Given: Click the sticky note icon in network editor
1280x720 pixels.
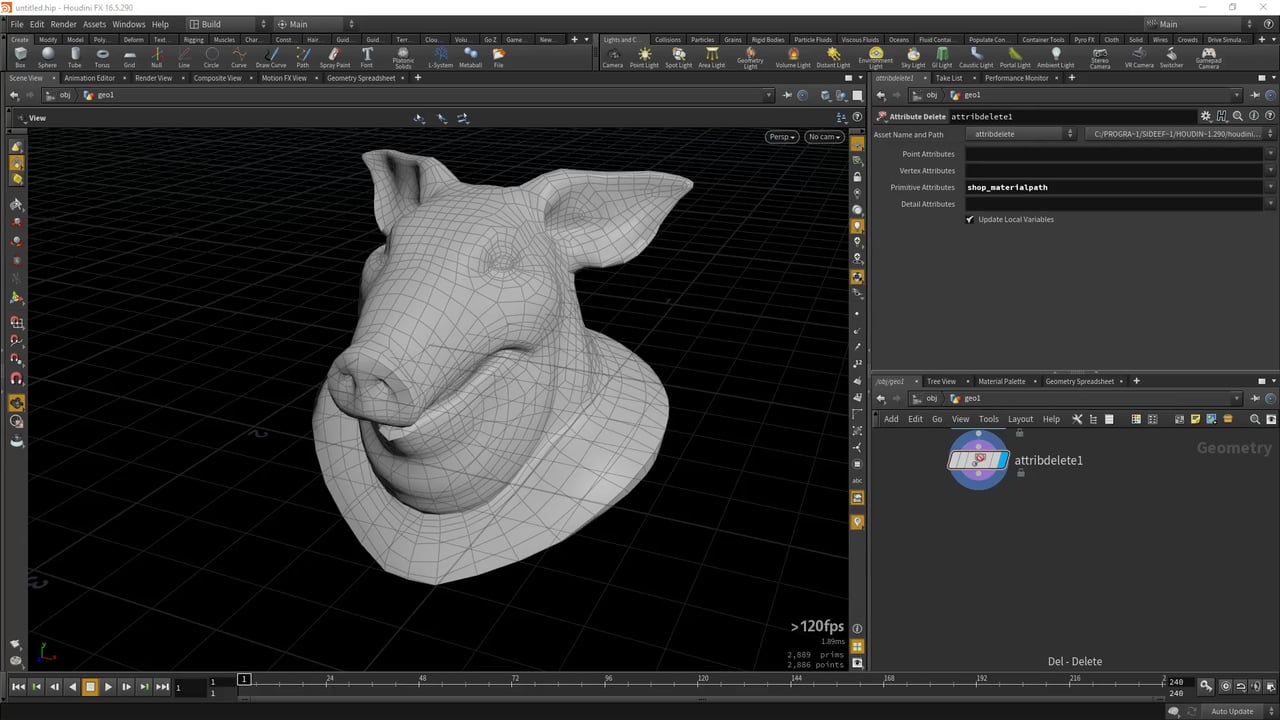Looking at the screenshot, I should click(x=1195, y=419).
